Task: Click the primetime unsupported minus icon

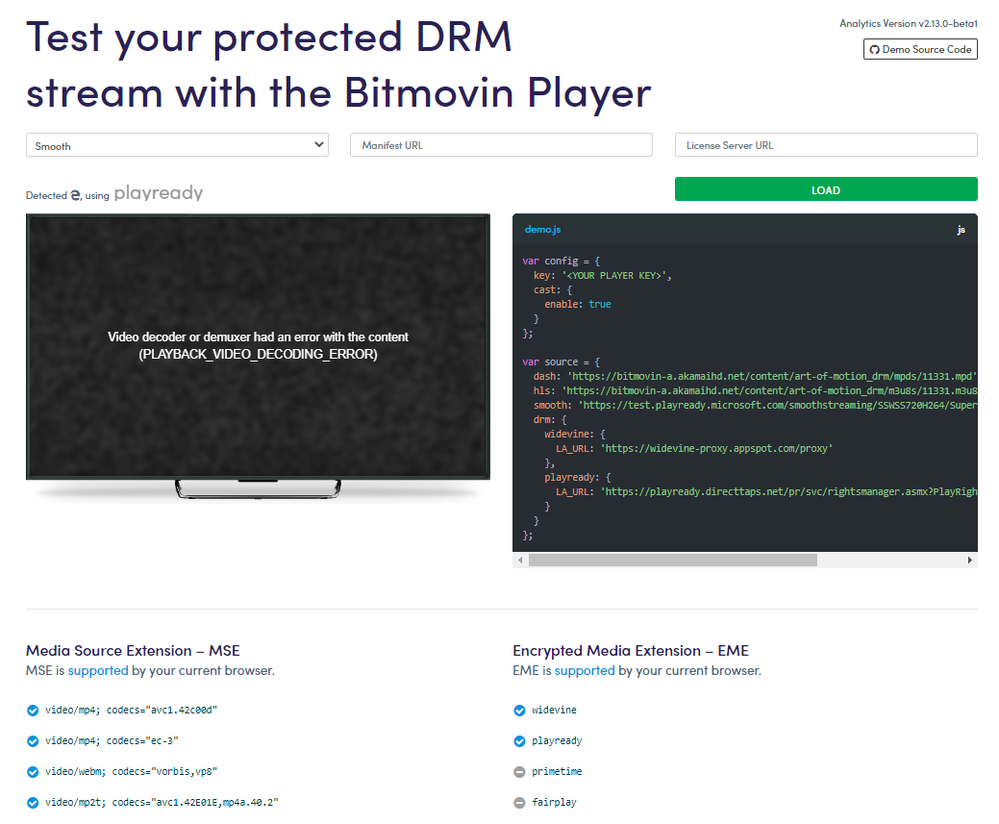Action: 519,772
